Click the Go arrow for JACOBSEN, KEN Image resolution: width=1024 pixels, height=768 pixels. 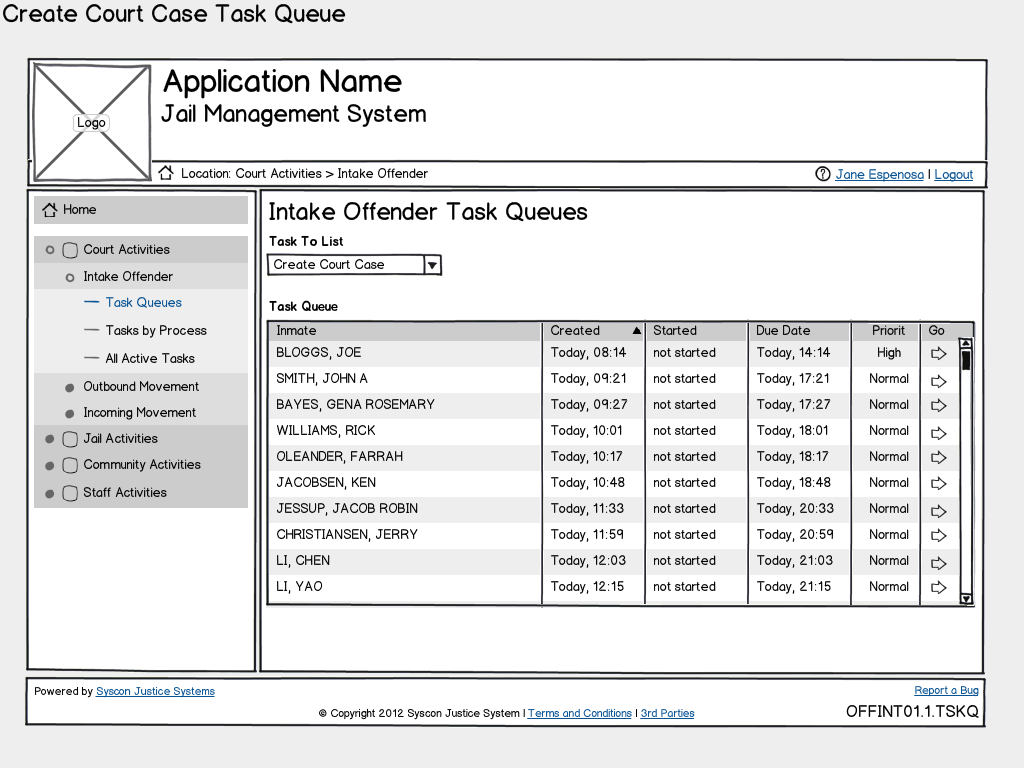tap(938, 484)
